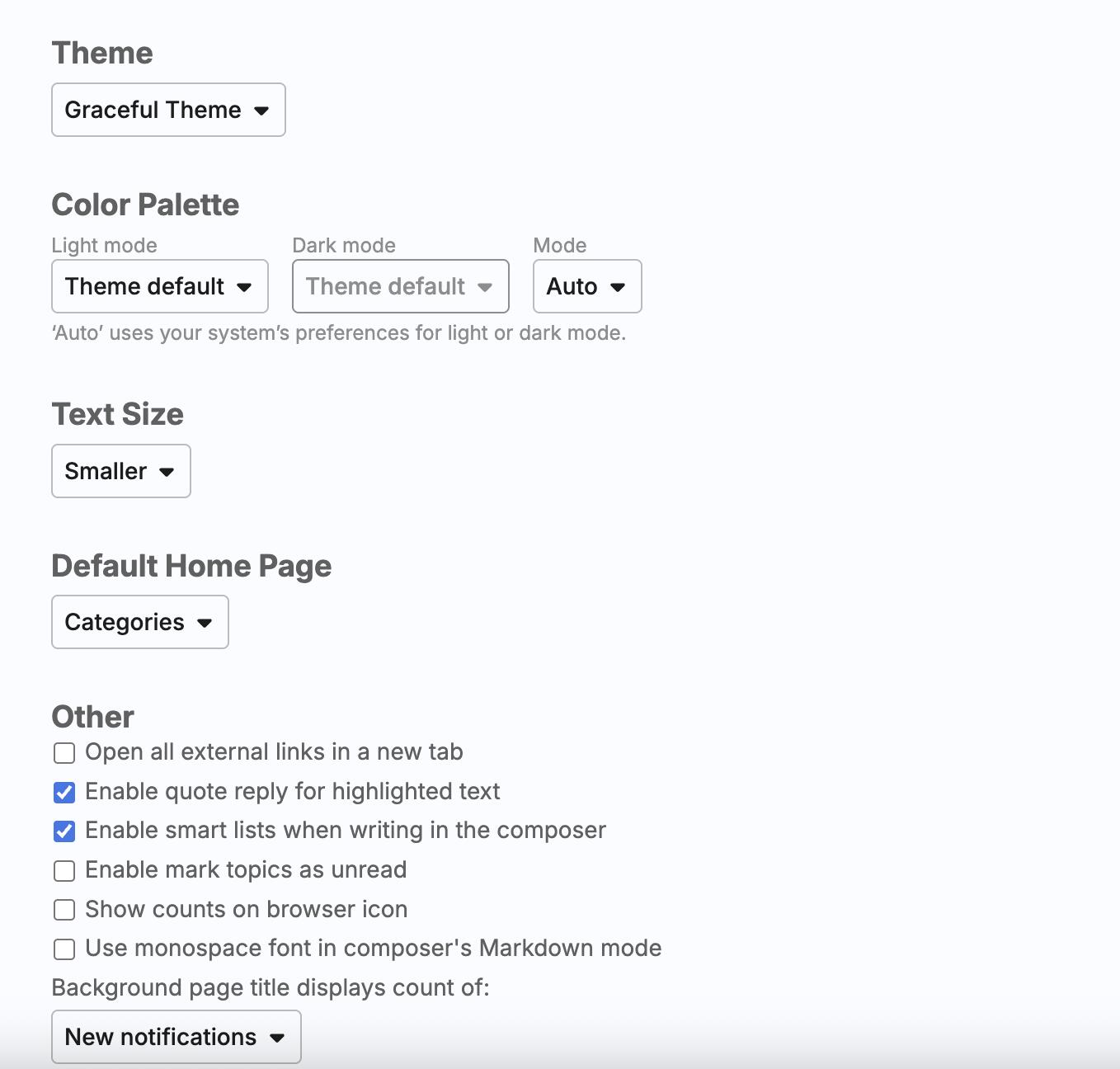This screenshot has height=1069, width=1120.
Task: Click the Light mode dropdown caret arrow
Action: [x=244, y=287]
